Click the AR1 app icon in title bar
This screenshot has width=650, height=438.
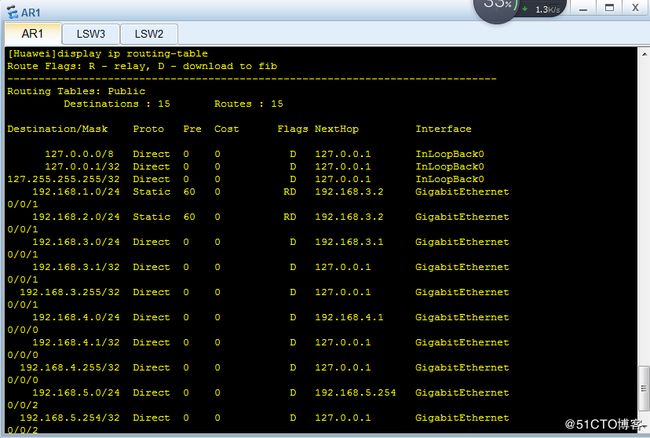coord(12,12)
